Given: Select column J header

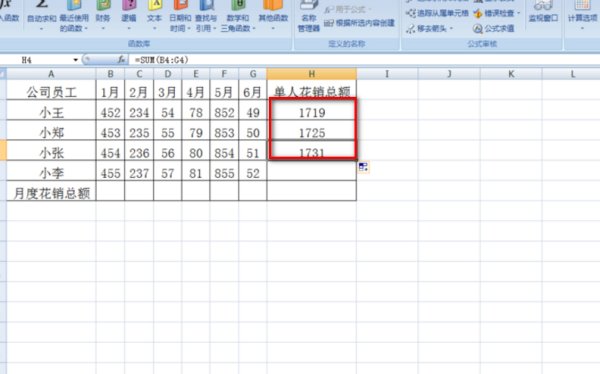Looking at the screenshot, I should click(x=449, y=74).
